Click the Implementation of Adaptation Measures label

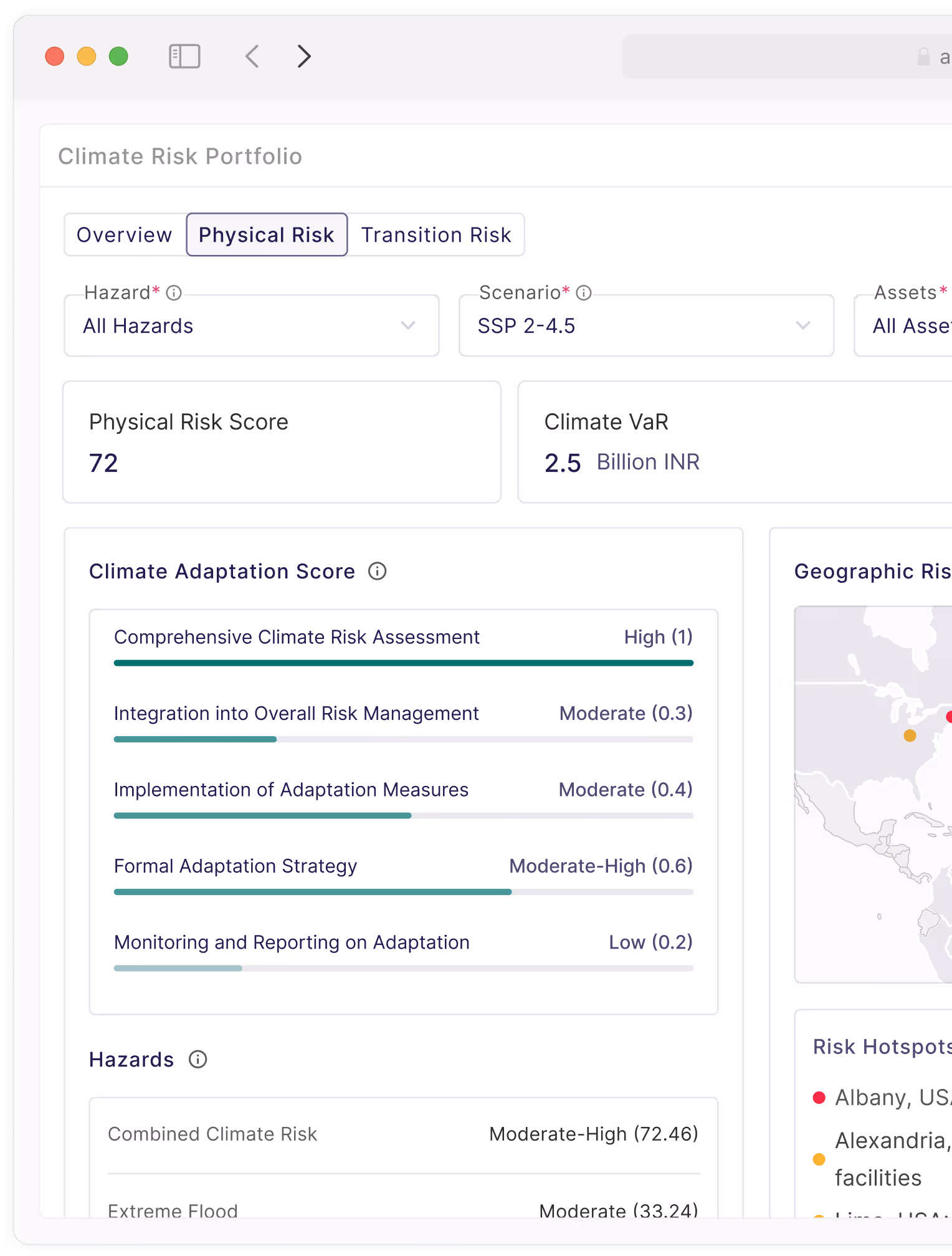[291, 790]
